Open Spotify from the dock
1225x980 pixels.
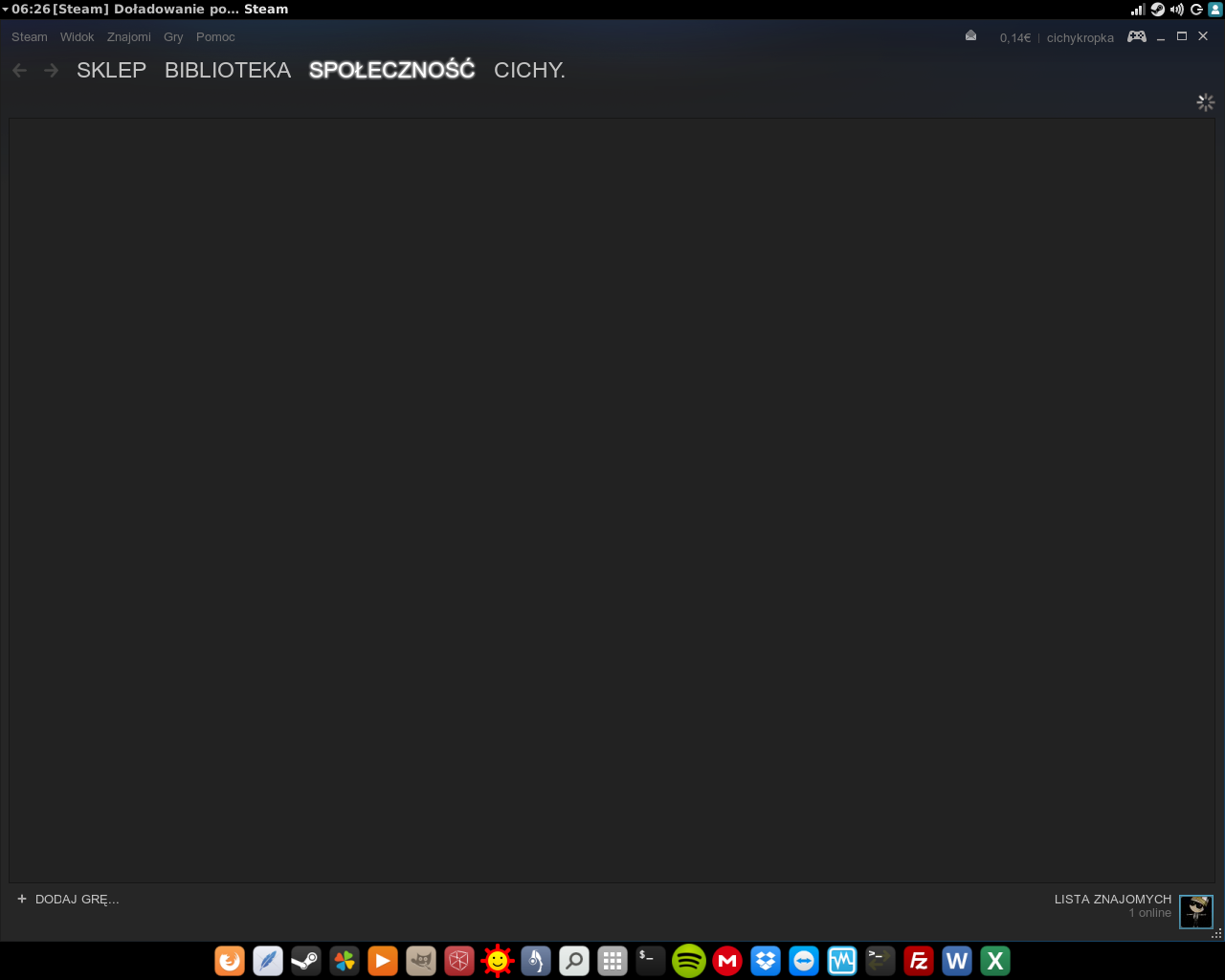[x=689, y=960]
